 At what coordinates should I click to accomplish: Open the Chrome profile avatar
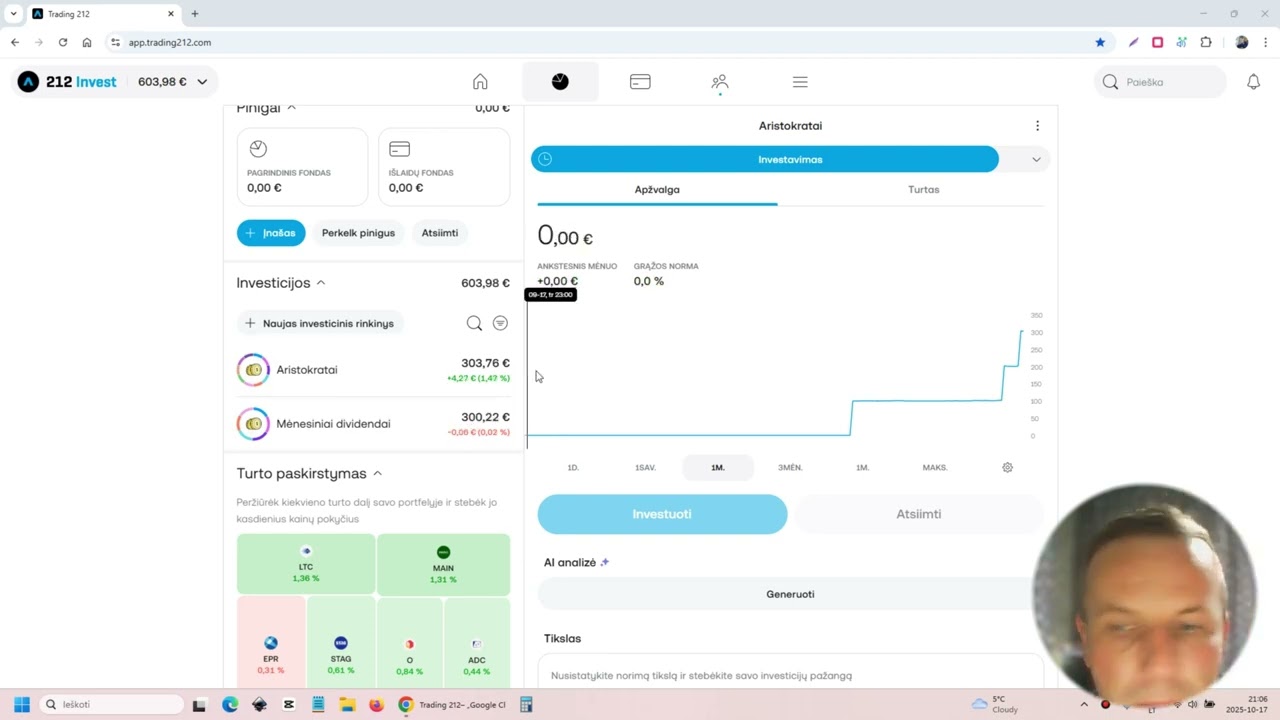coord(1242,42)
